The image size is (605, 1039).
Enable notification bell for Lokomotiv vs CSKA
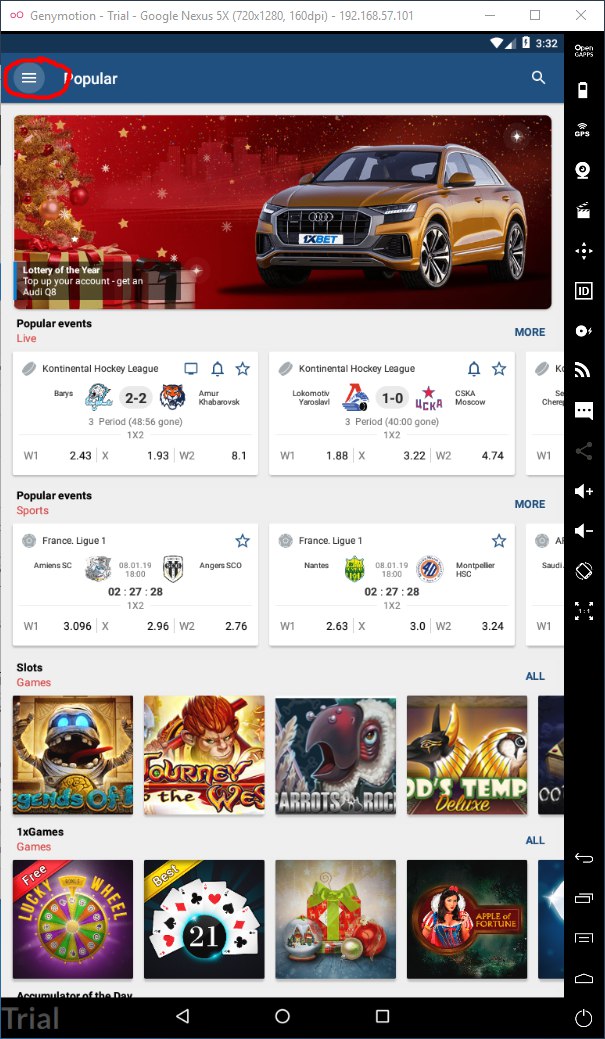474,368
